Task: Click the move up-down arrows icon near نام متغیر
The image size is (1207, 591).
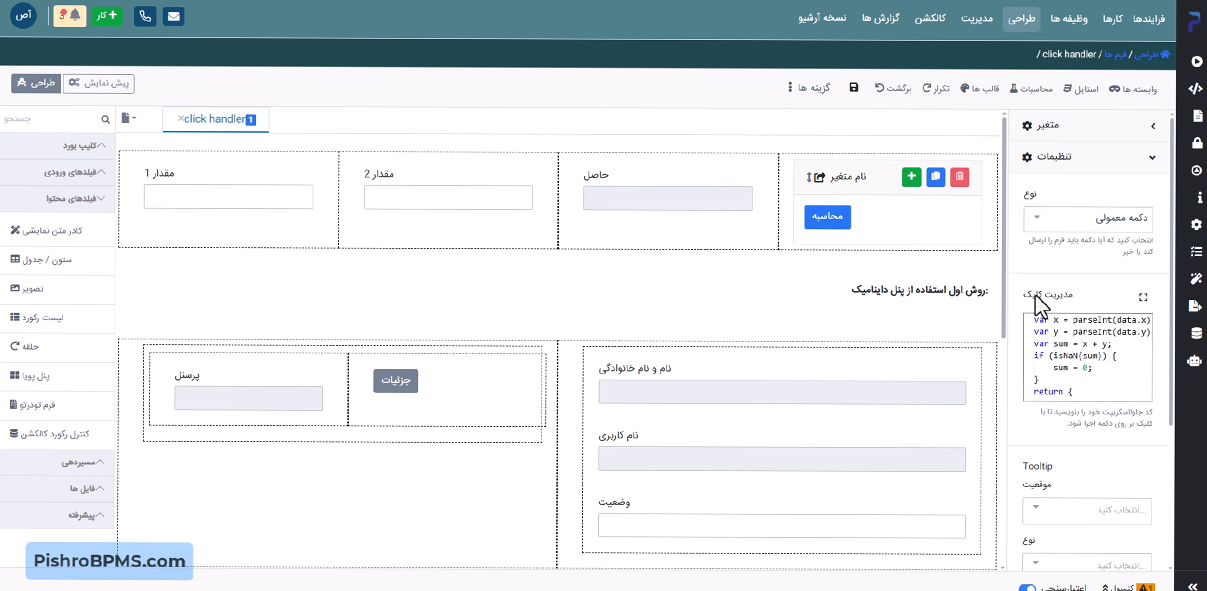Action: (x=810, y=177)
